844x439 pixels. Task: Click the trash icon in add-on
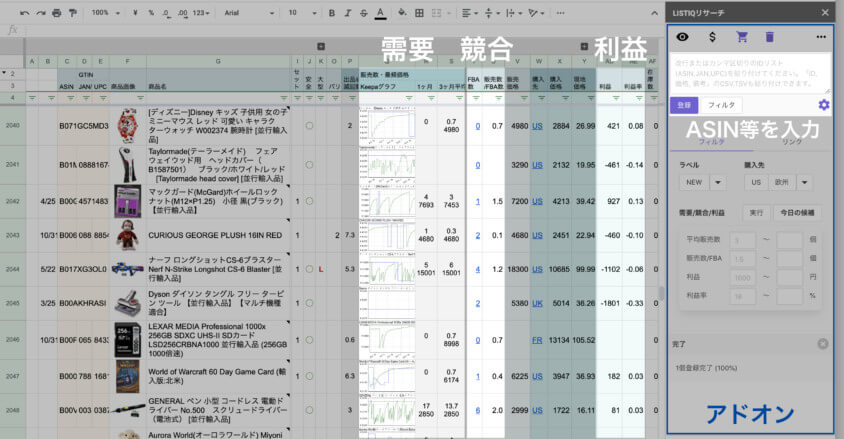(x=770, y=37)
